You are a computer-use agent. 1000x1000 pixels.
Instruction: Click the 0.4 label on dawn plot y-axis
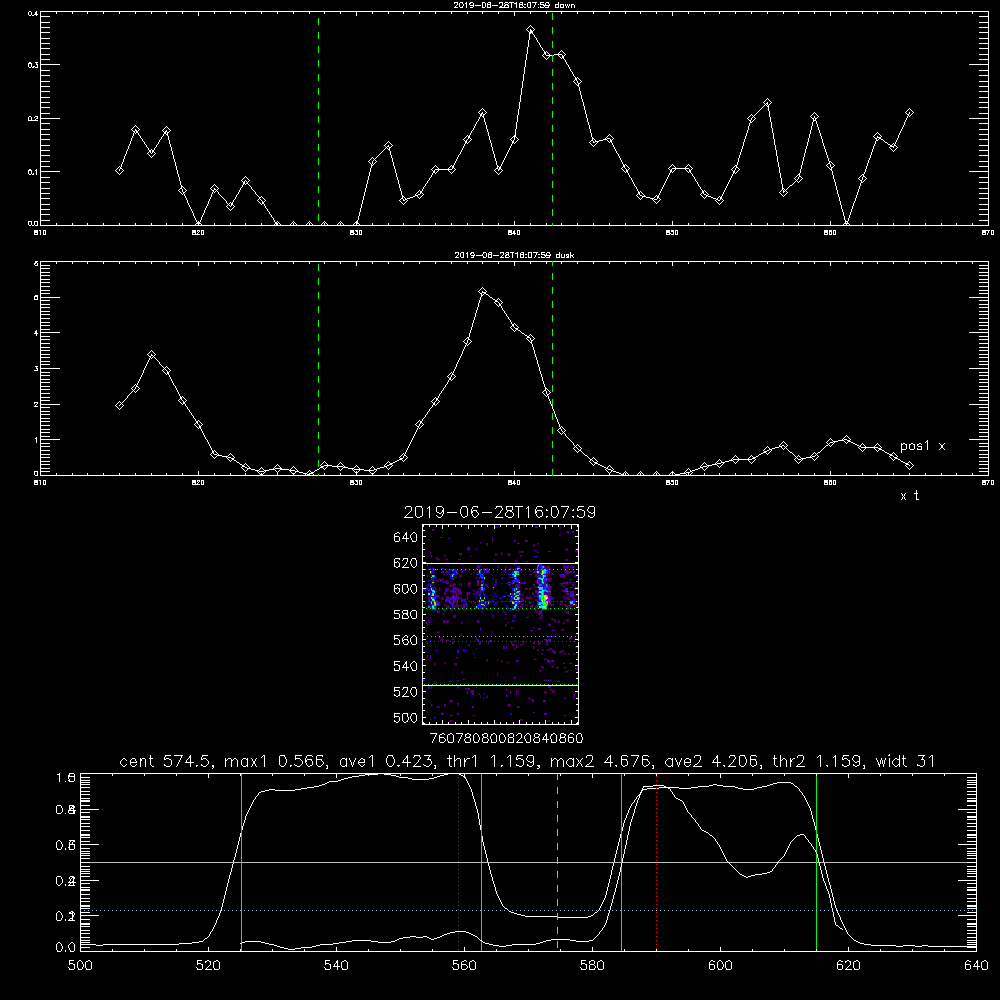34,14
